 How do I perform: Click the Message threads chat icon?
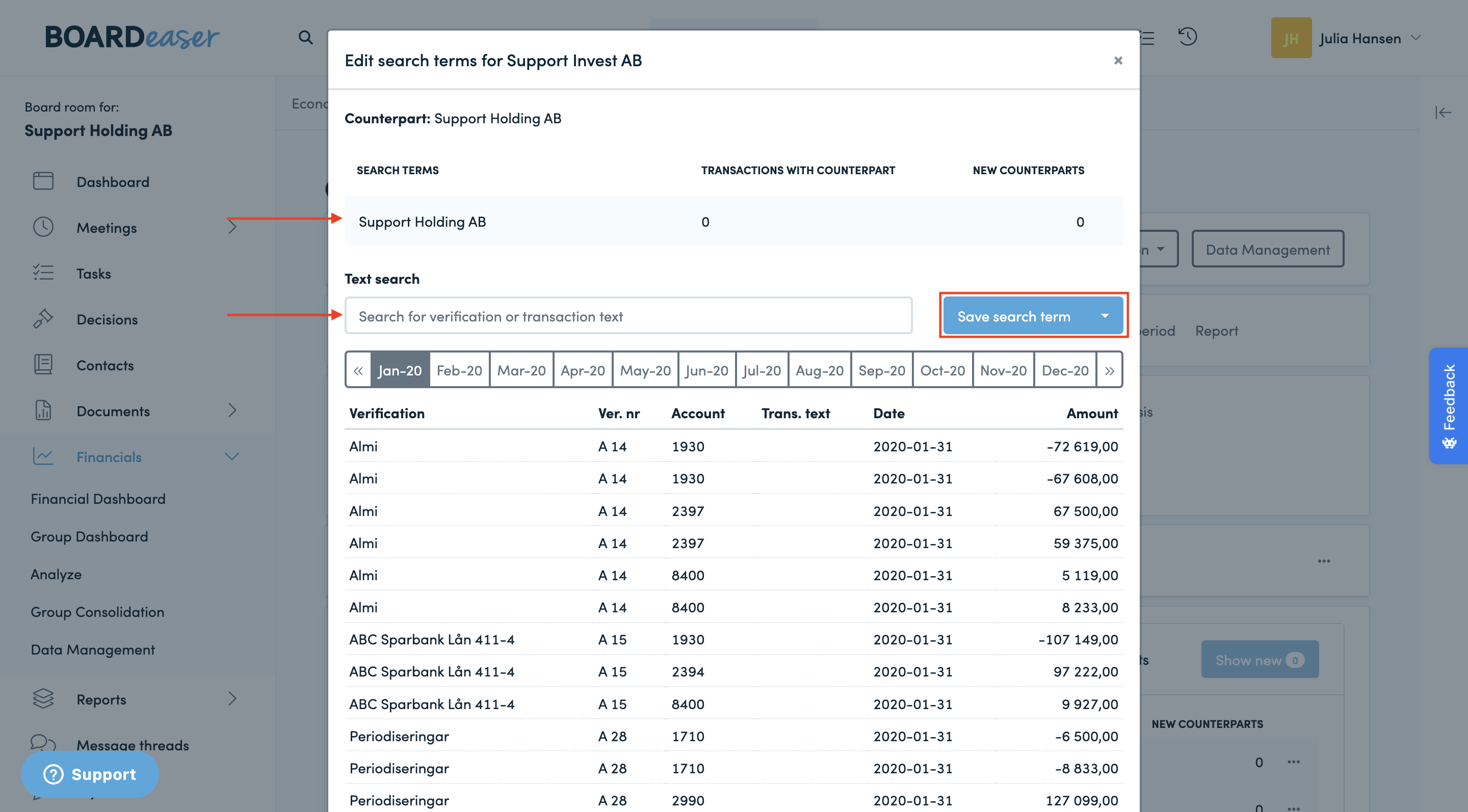43,743
